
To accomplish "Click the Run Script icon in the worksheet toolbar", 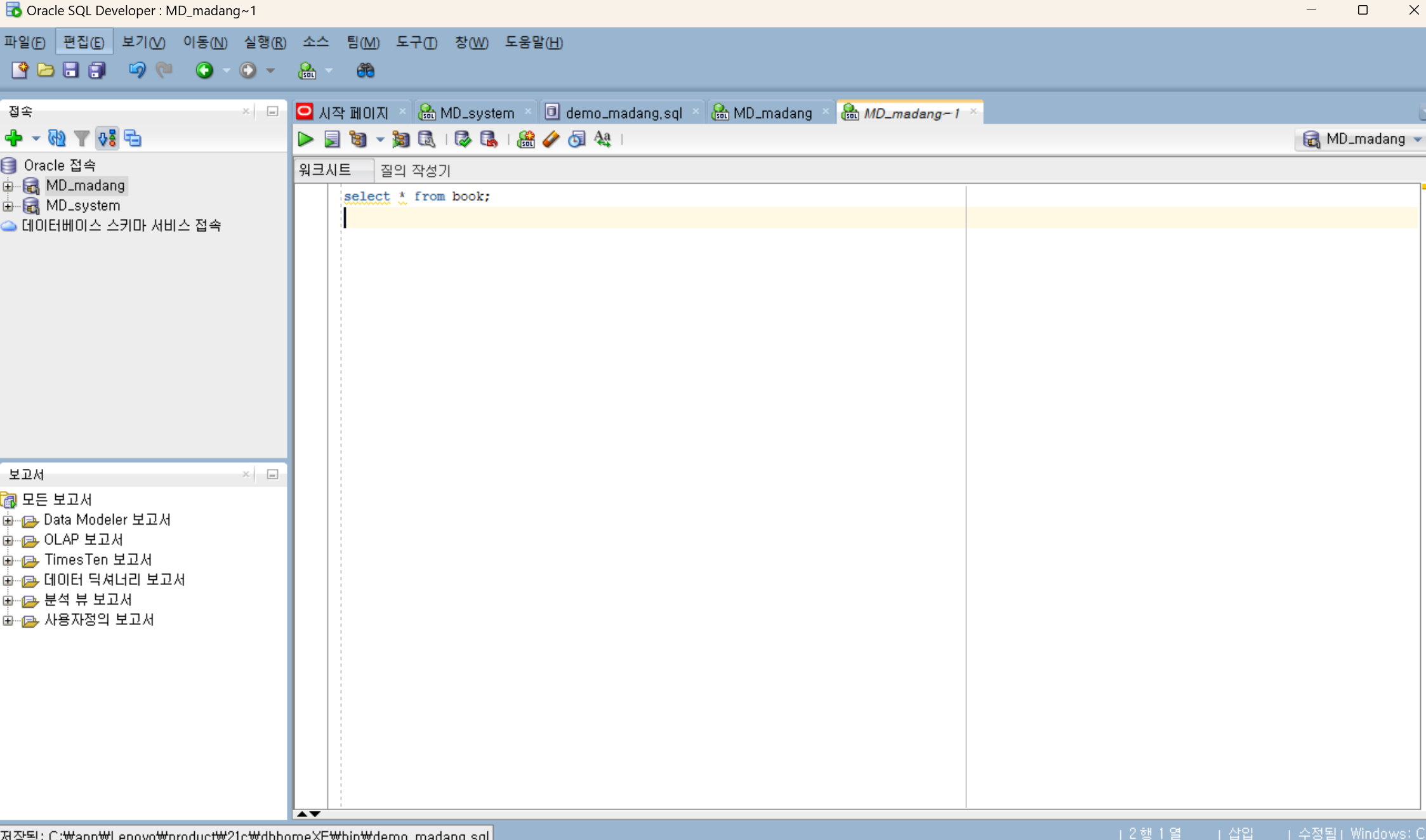I will (331, 139).
